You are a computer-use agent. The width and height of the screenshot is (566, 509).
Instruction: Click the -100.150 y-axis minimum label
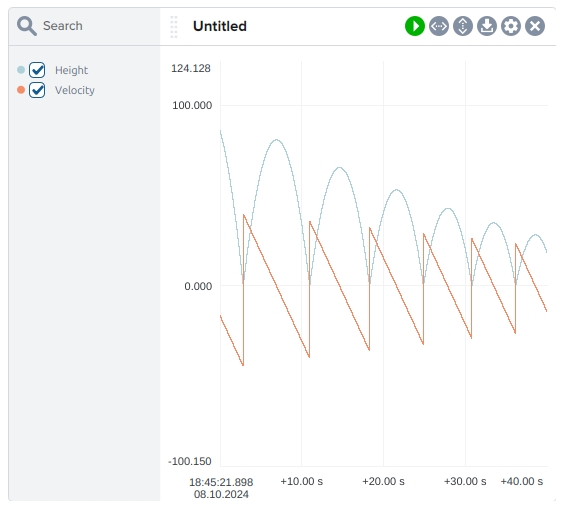190,461
